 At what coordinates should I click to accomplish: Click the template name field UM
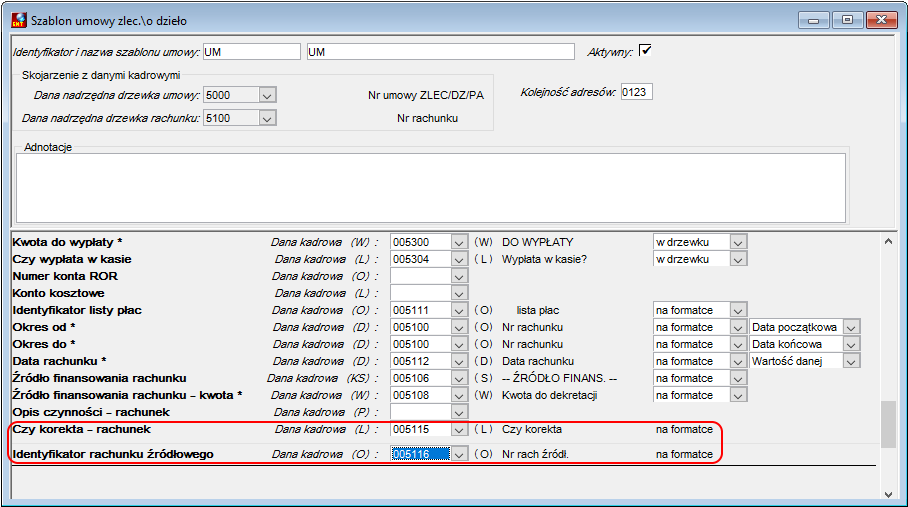point(441,52)
